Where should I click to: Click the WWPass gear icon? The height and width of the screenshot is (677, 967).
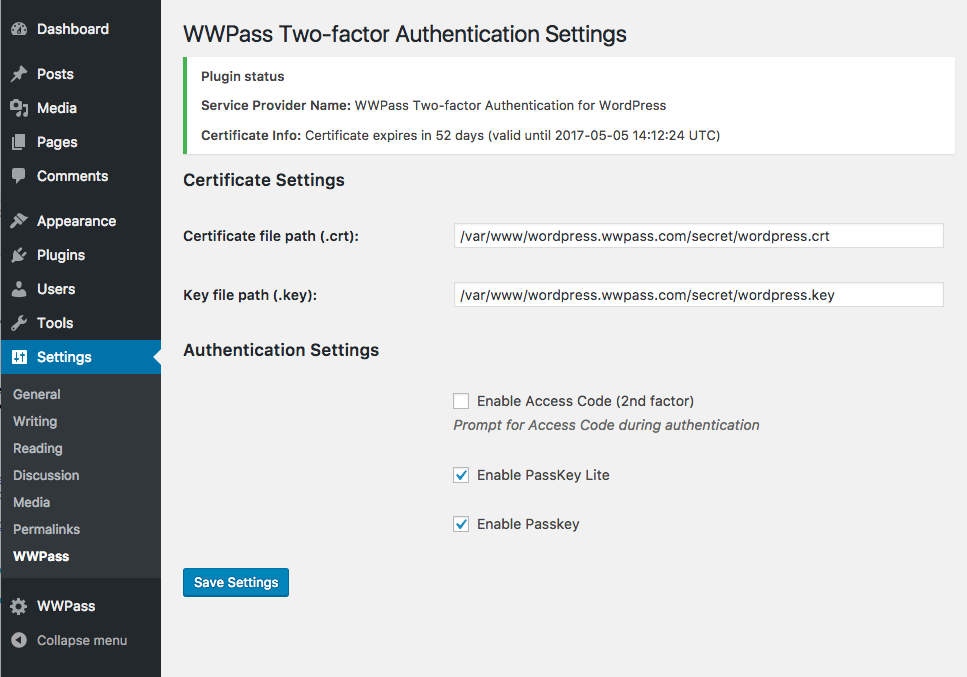tap(19, 606)
